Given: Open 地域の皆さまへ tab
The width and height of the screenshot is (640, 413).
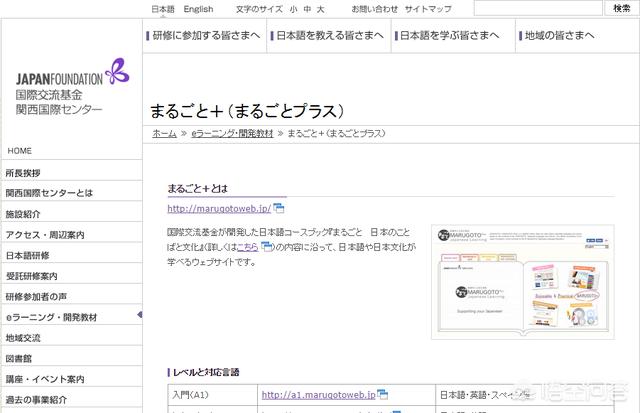Looking at the screenshot, I should [577, 36].
